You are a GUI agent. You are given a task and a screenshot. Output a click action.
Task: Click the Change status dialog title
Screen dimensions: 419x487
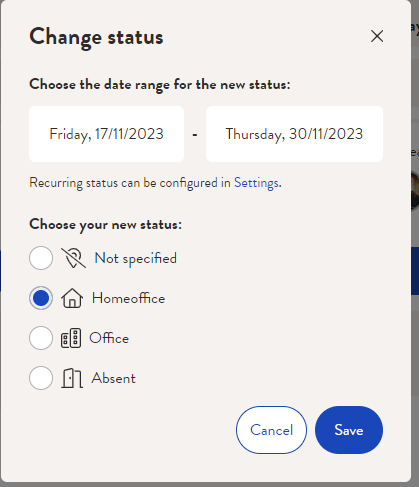pos(96,37)
